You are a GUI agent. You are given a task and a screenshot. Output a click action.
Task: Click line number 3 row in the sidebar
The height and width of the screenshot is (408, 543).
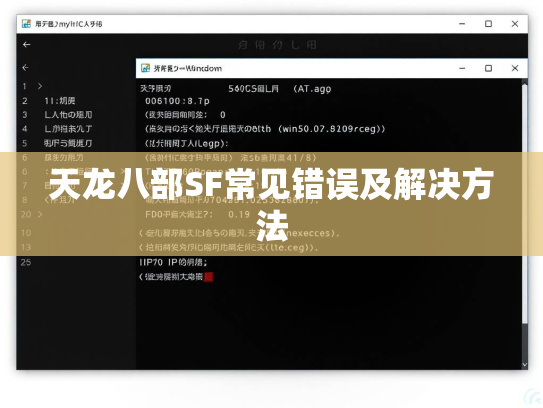point(57,115)
